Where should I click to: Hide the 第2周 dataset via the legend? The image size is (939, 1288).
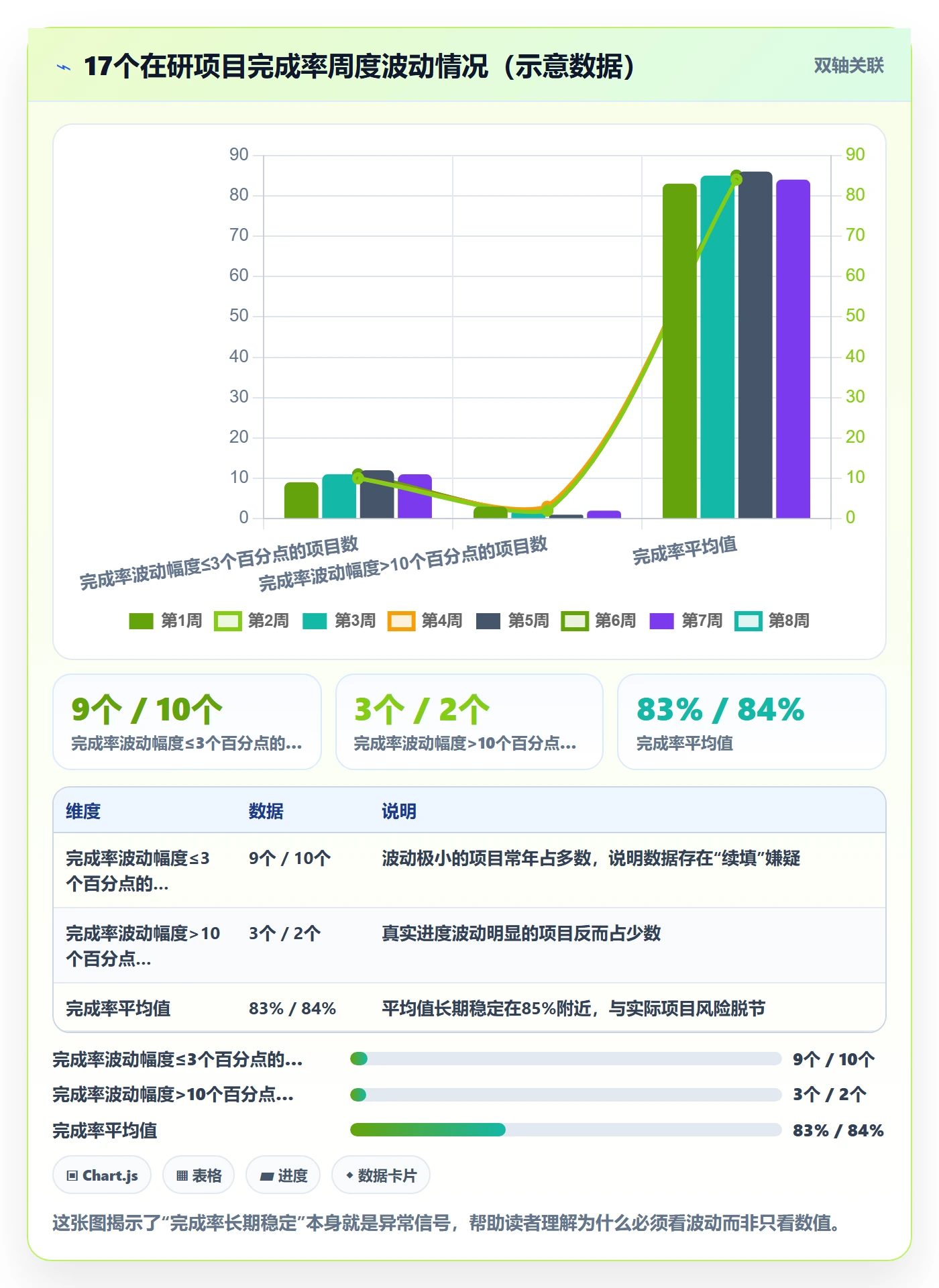point(252,621)
